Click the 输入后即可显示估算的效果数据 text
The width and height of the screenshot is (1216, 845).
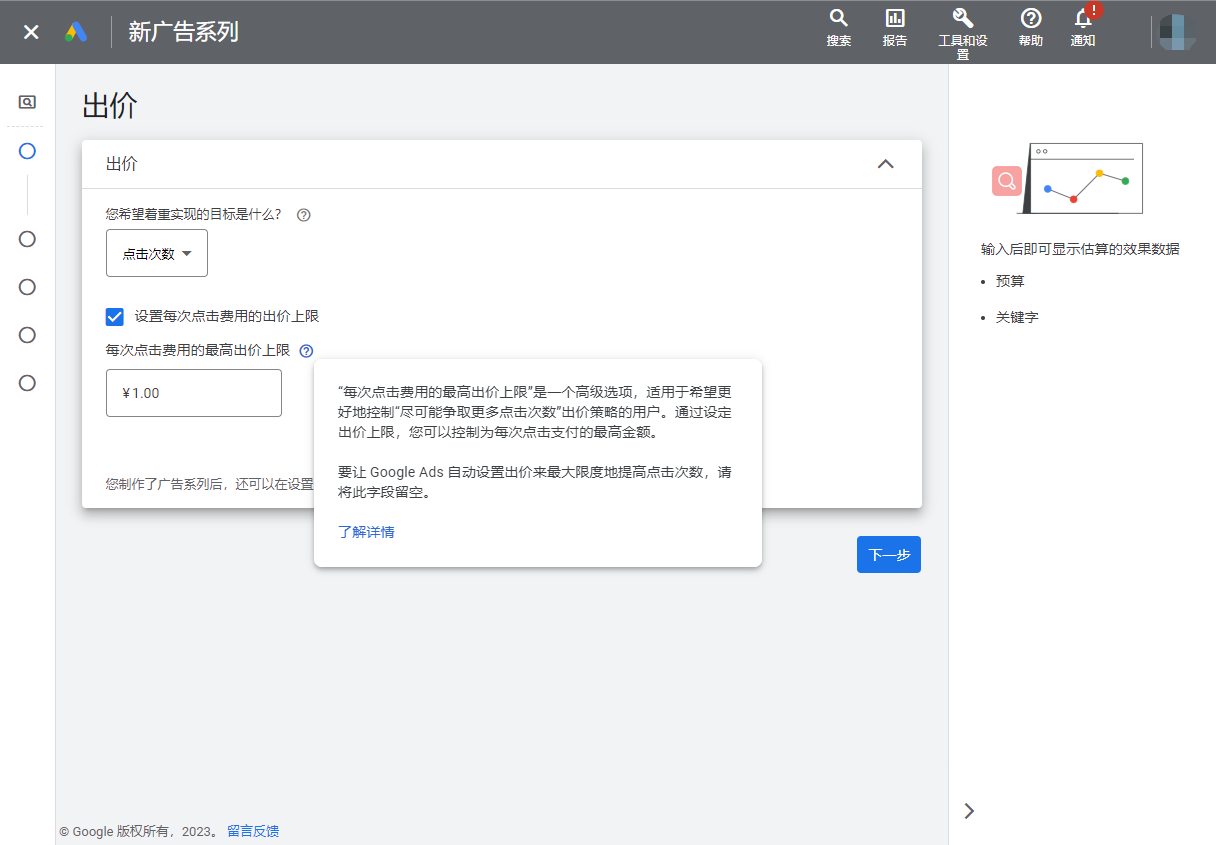click(1080, 250)
